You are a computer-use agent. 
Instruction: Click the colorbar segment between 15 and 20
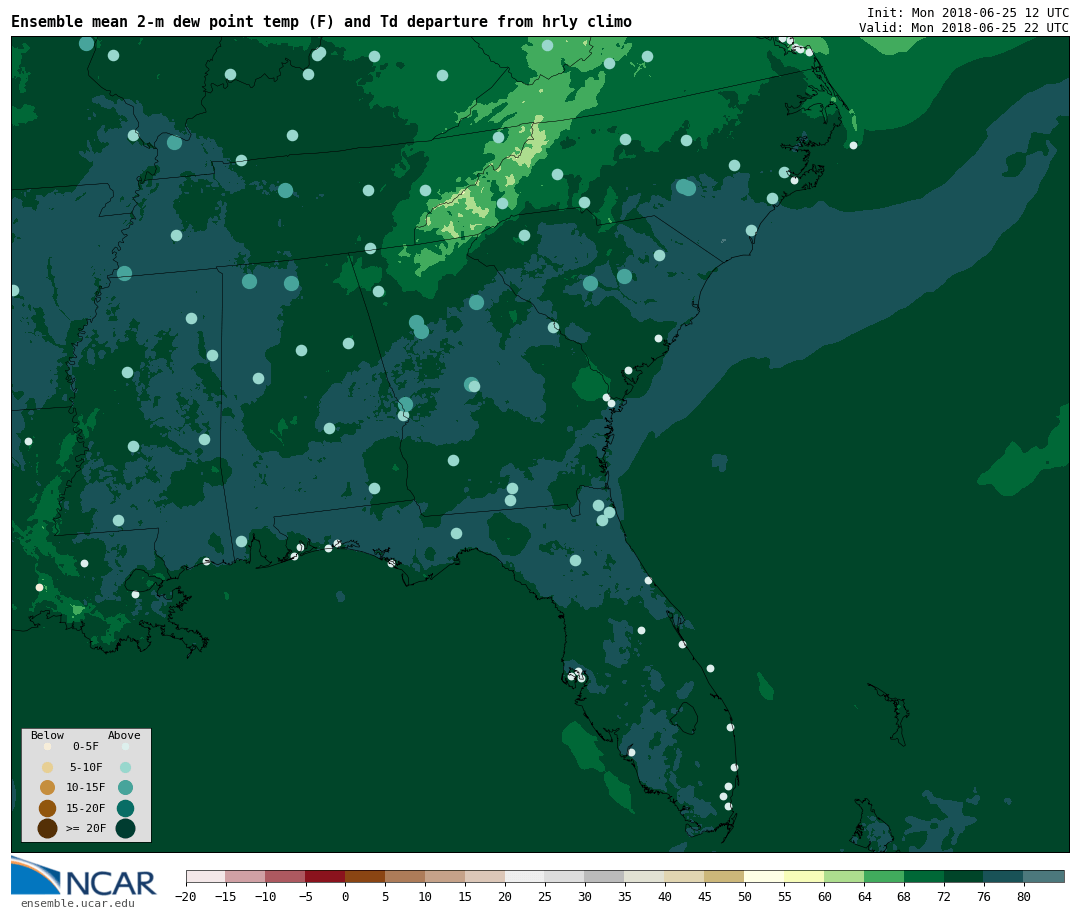coord(486,876)
